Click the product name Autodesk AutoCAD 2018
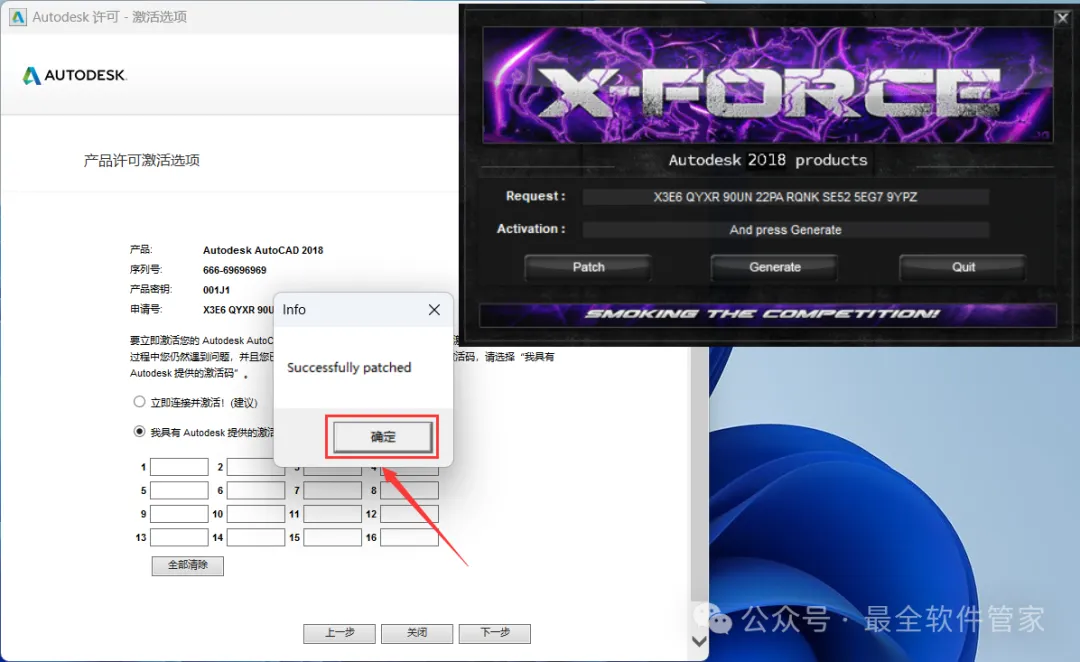 [x=263, y=250]
